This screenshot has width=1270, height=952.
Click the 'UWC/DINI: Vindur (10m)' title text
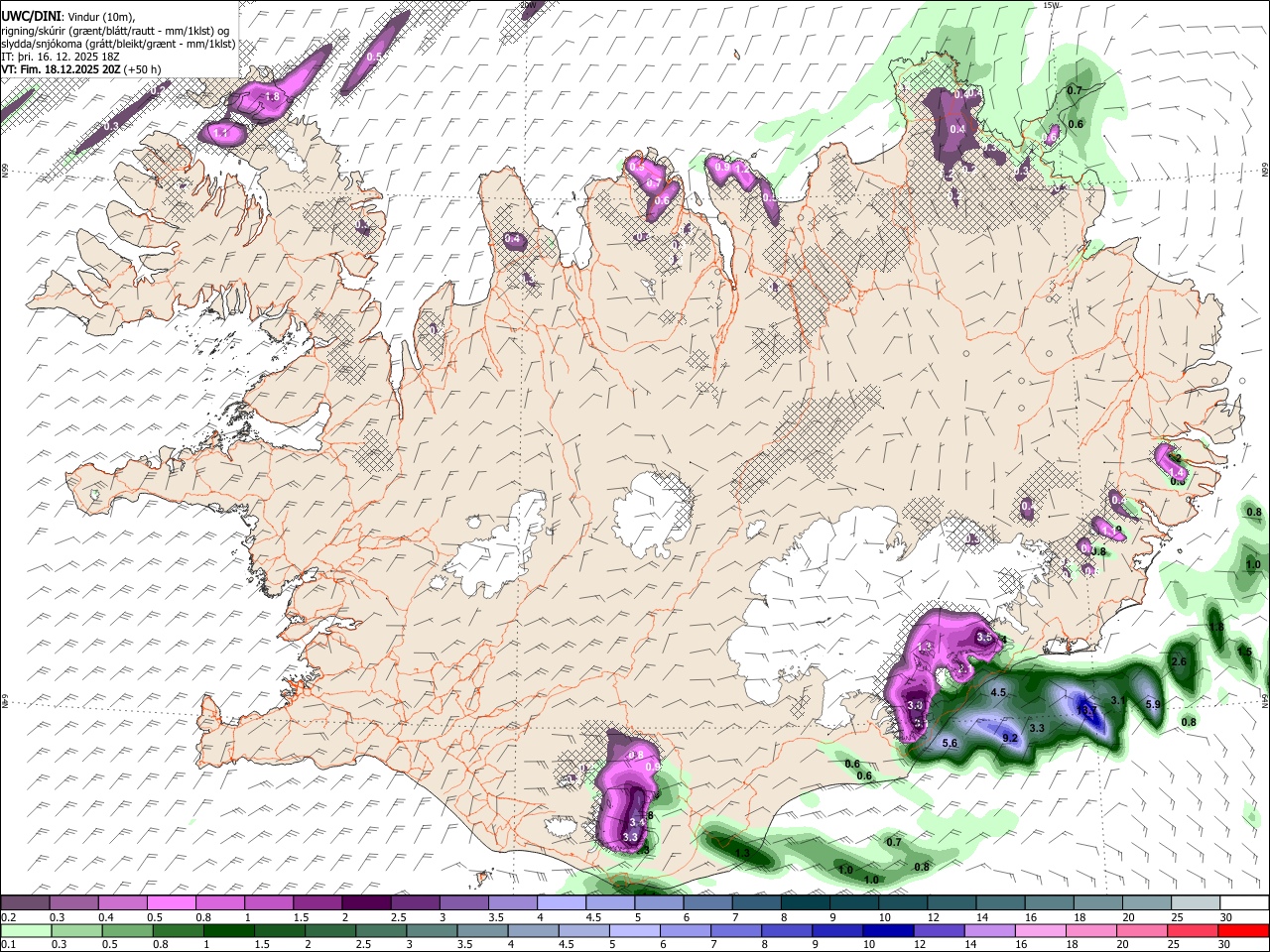(67, 16)
